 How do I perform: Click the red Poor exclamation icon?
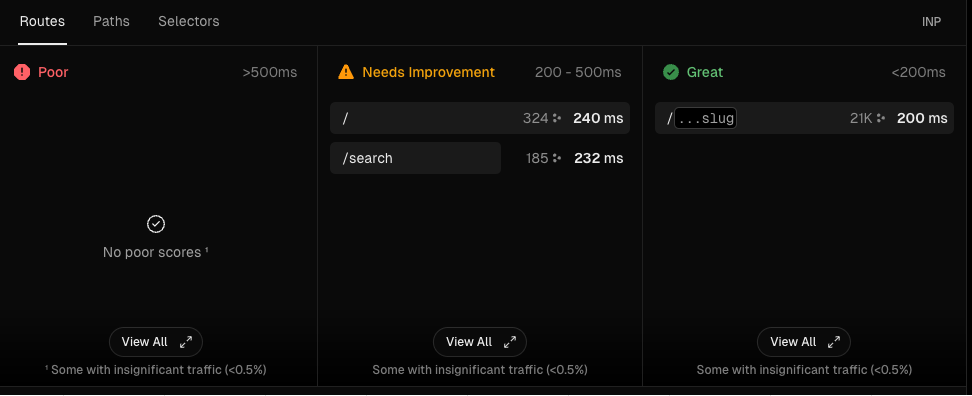22,73
